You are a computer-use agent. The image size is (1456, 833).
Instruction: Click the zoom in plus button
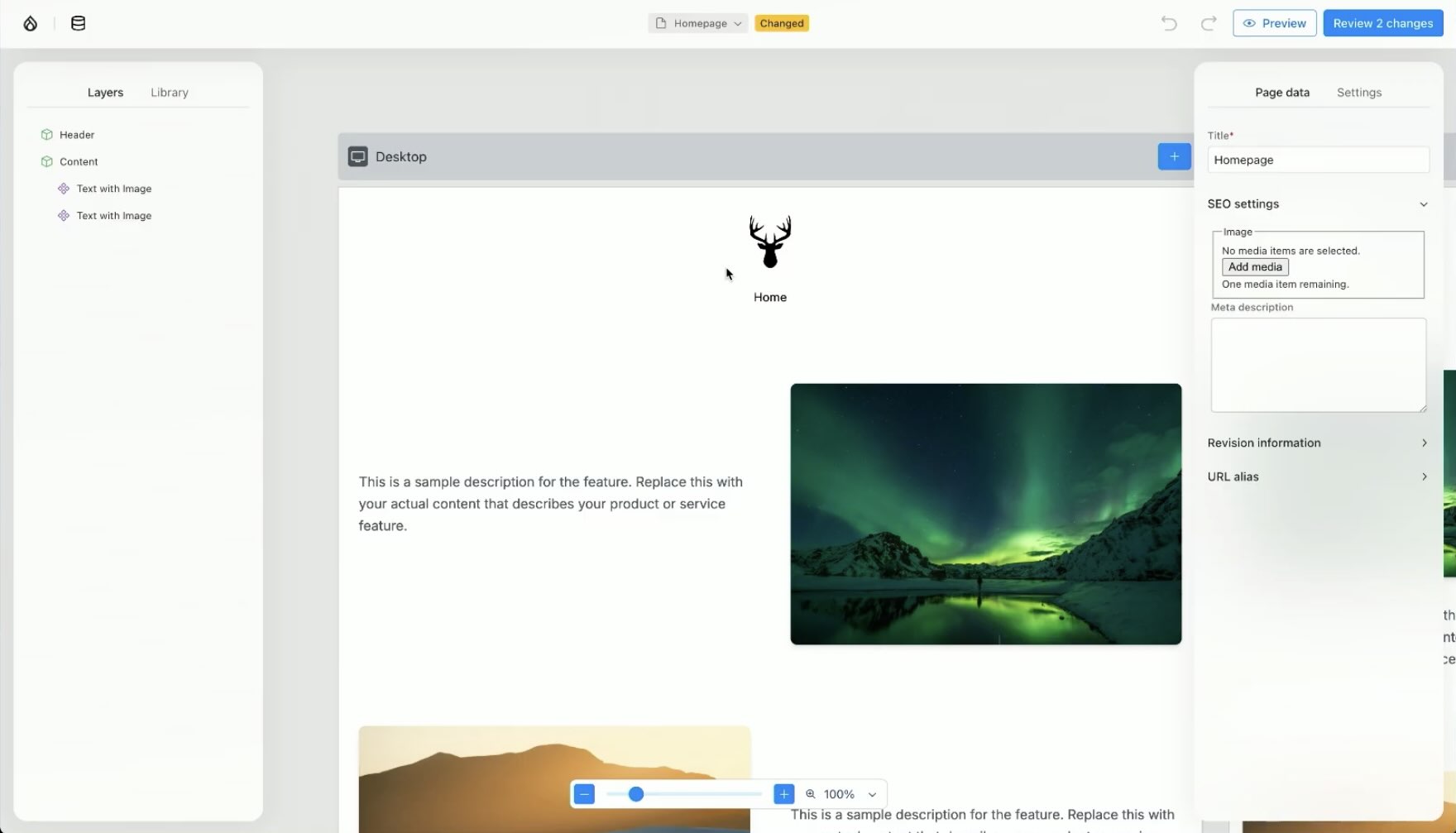[x=783, y=794]
